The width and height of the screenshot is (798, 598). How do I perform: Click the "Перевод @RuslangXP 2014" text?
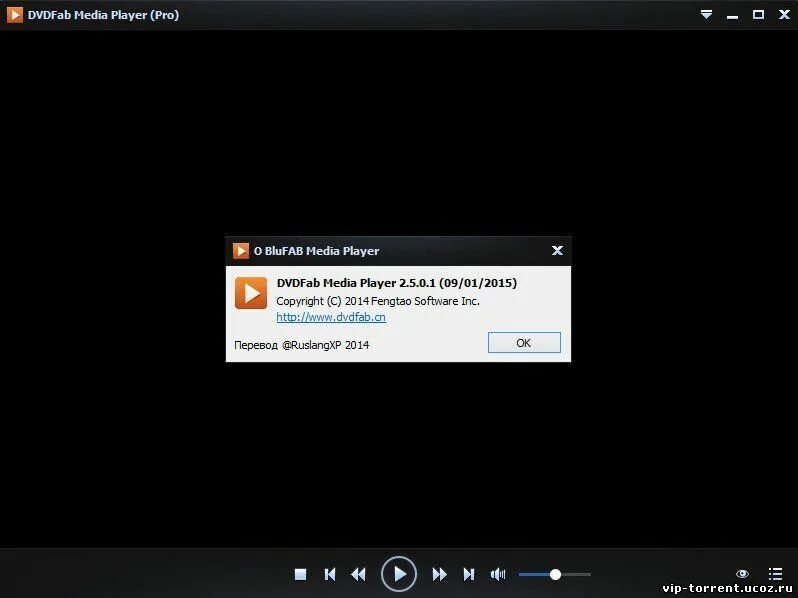301,345
